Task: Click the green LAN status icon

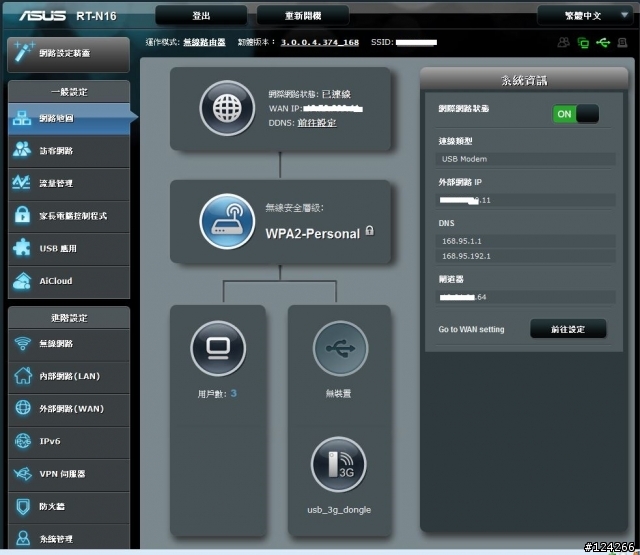Action: click(x=583, y=42)
